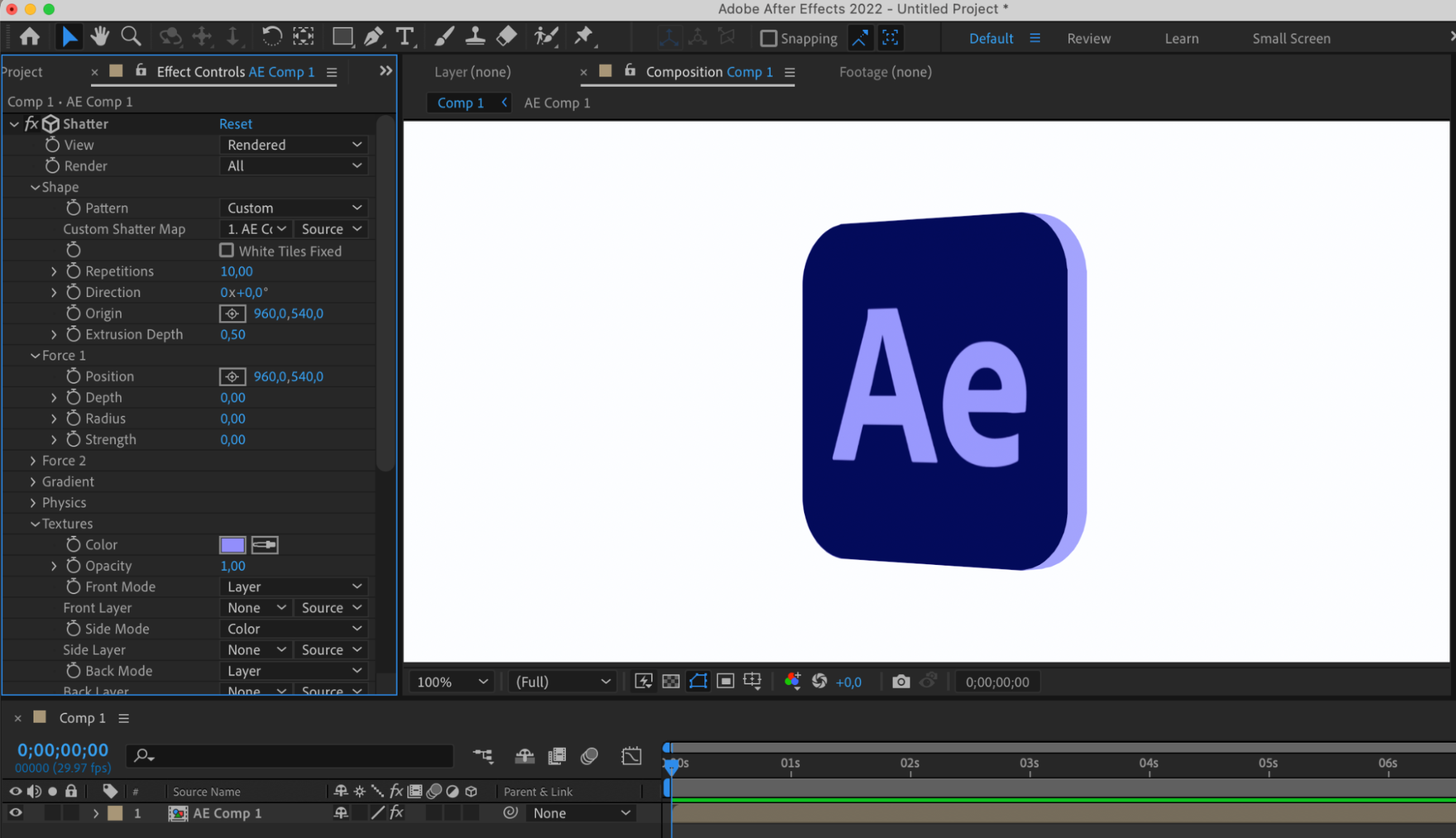The image size is (1456, 838).
Task: Take a snapshot with the camera icon
Action: 901,681
